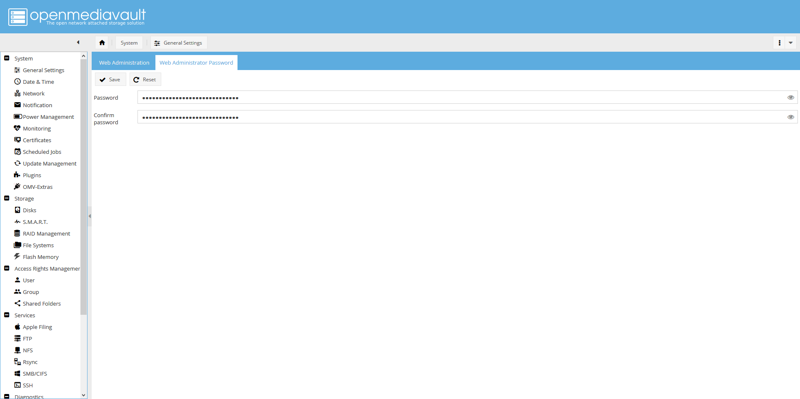This screenshot has width=800, height=399.
Task: Reveal the Confirm password field with eye icon
Action: 790,117
